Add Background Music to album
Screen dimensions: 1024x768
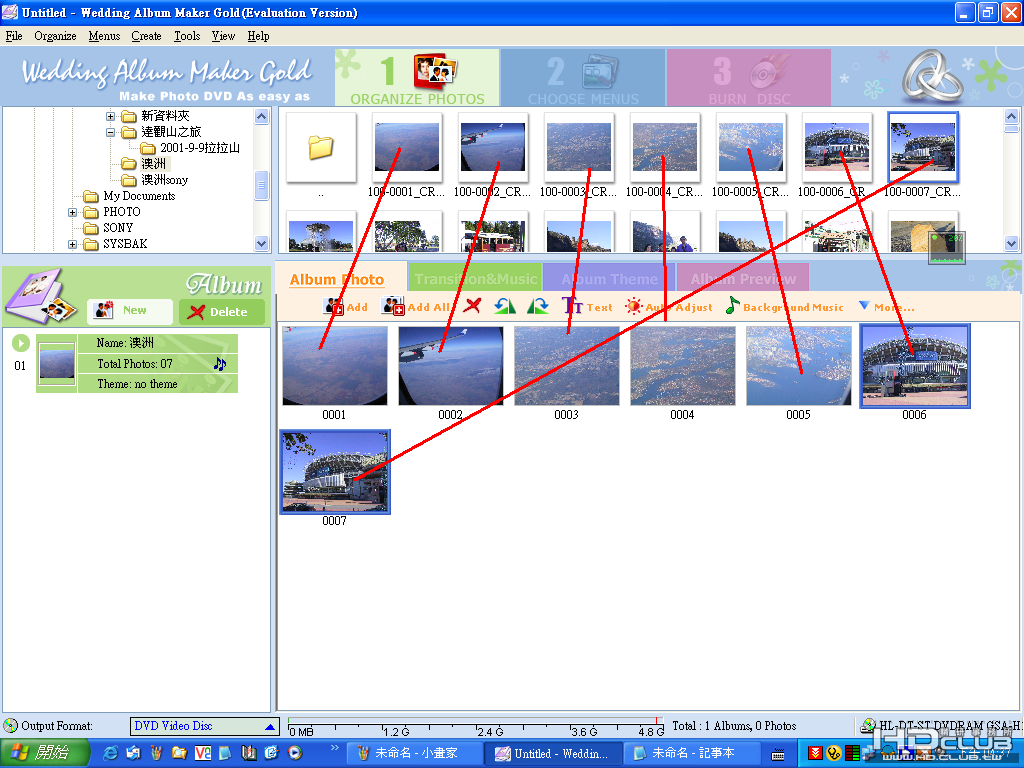tap(785, 306)
